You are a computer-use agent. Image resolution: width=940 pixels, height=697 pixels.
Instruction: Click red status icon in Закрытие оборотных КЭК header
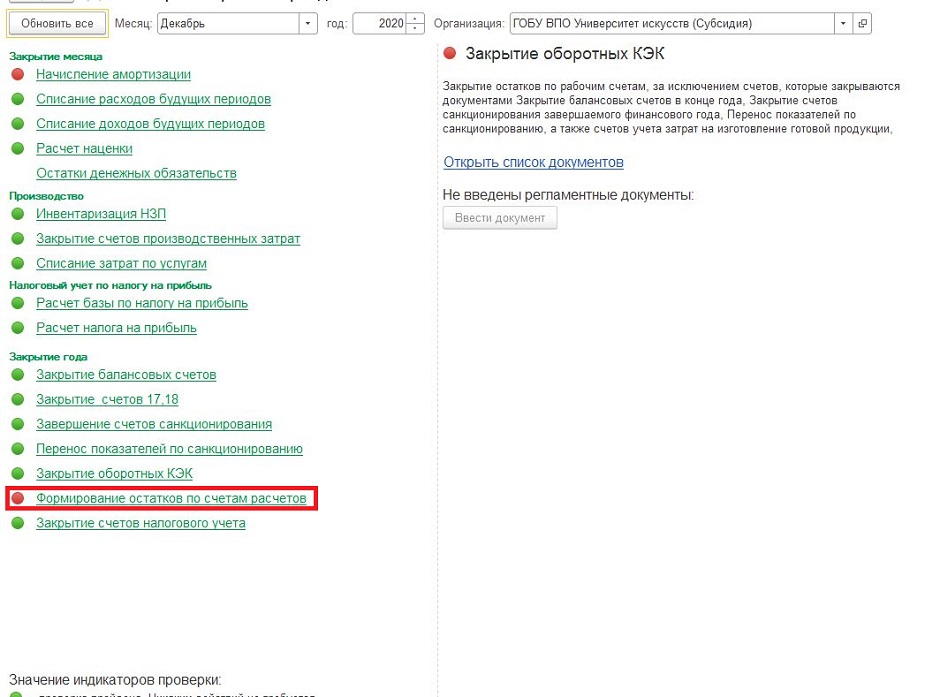coord(450,54)
